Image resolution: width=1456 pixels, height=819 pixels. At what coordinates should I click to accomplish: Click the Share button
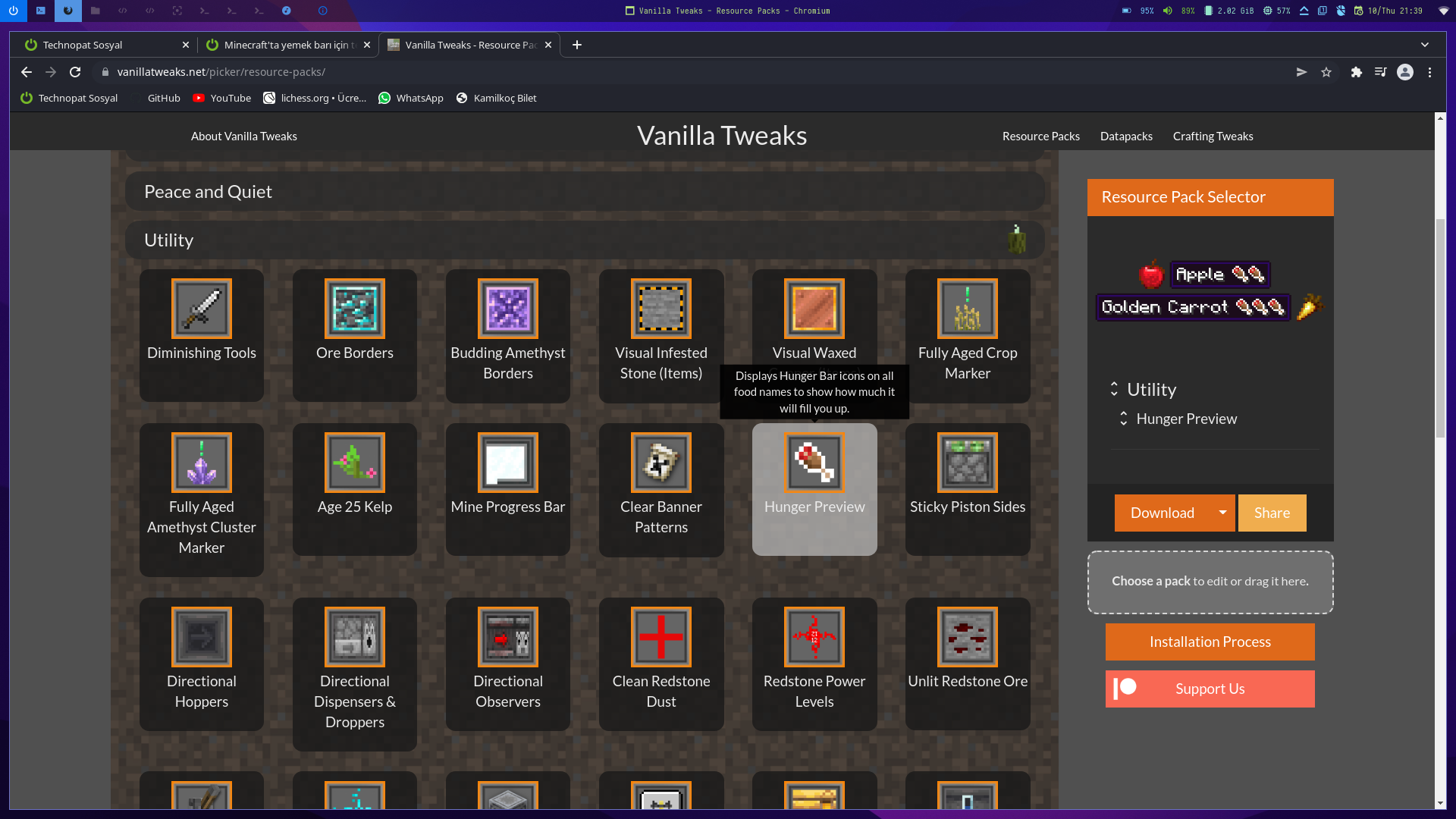(1271, 513)
